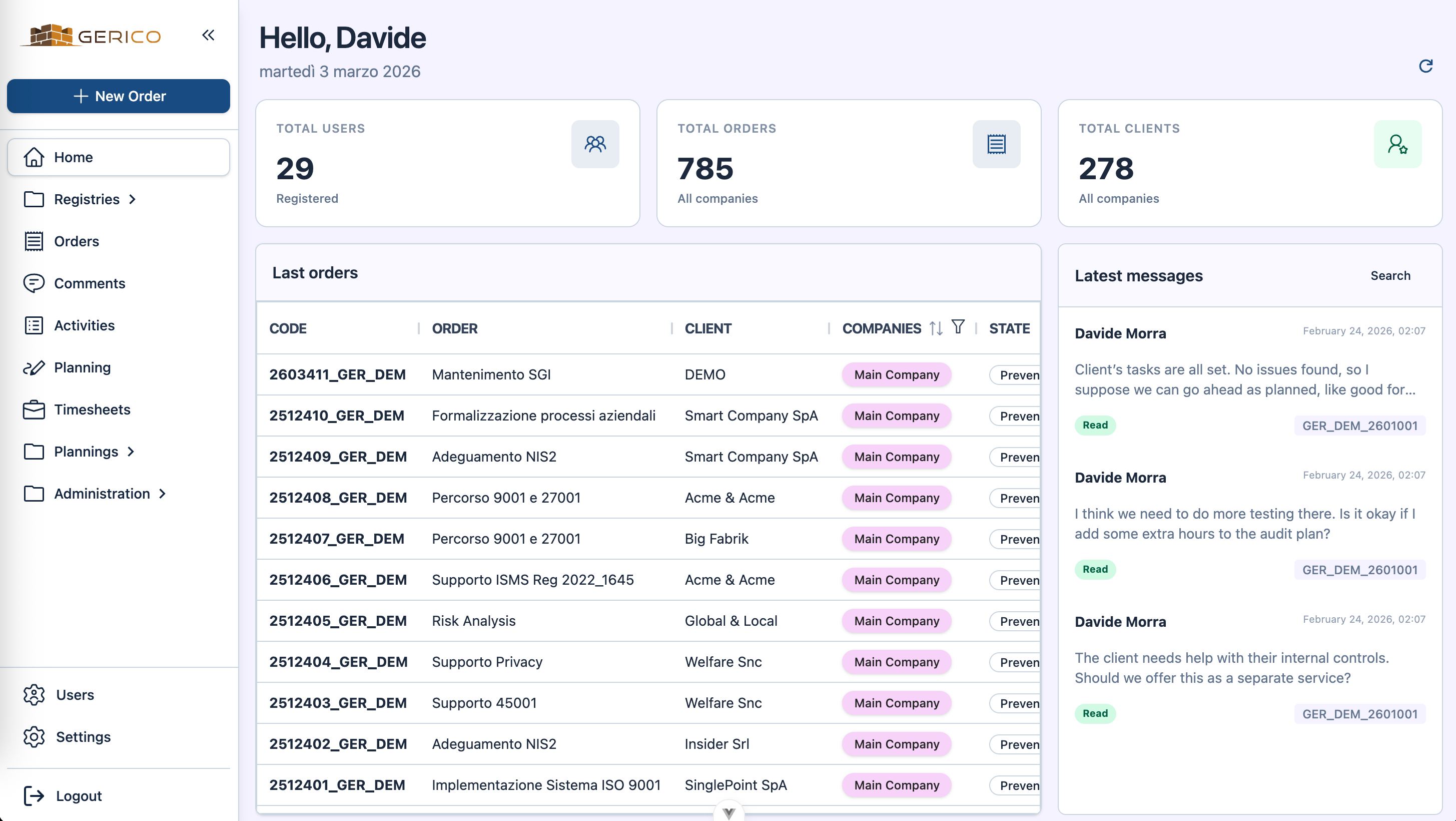Image resolution: width=1456 pixels, height=821 pixels.
Task: Click the Logout arrow icon
Action: [34, 796]
